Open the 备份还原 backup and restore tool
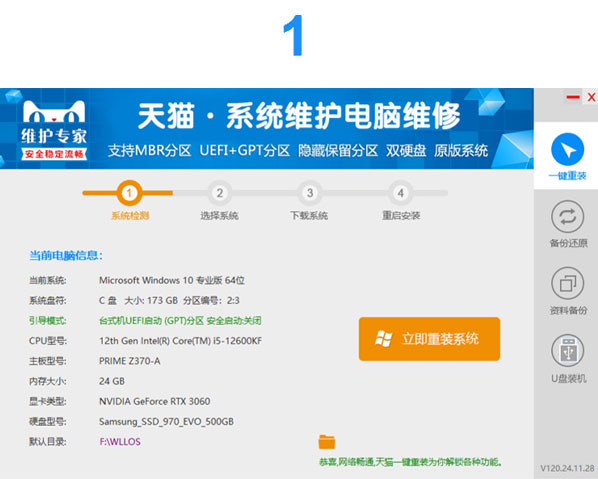The image size is (598, 479). click(x=568, y=223)
